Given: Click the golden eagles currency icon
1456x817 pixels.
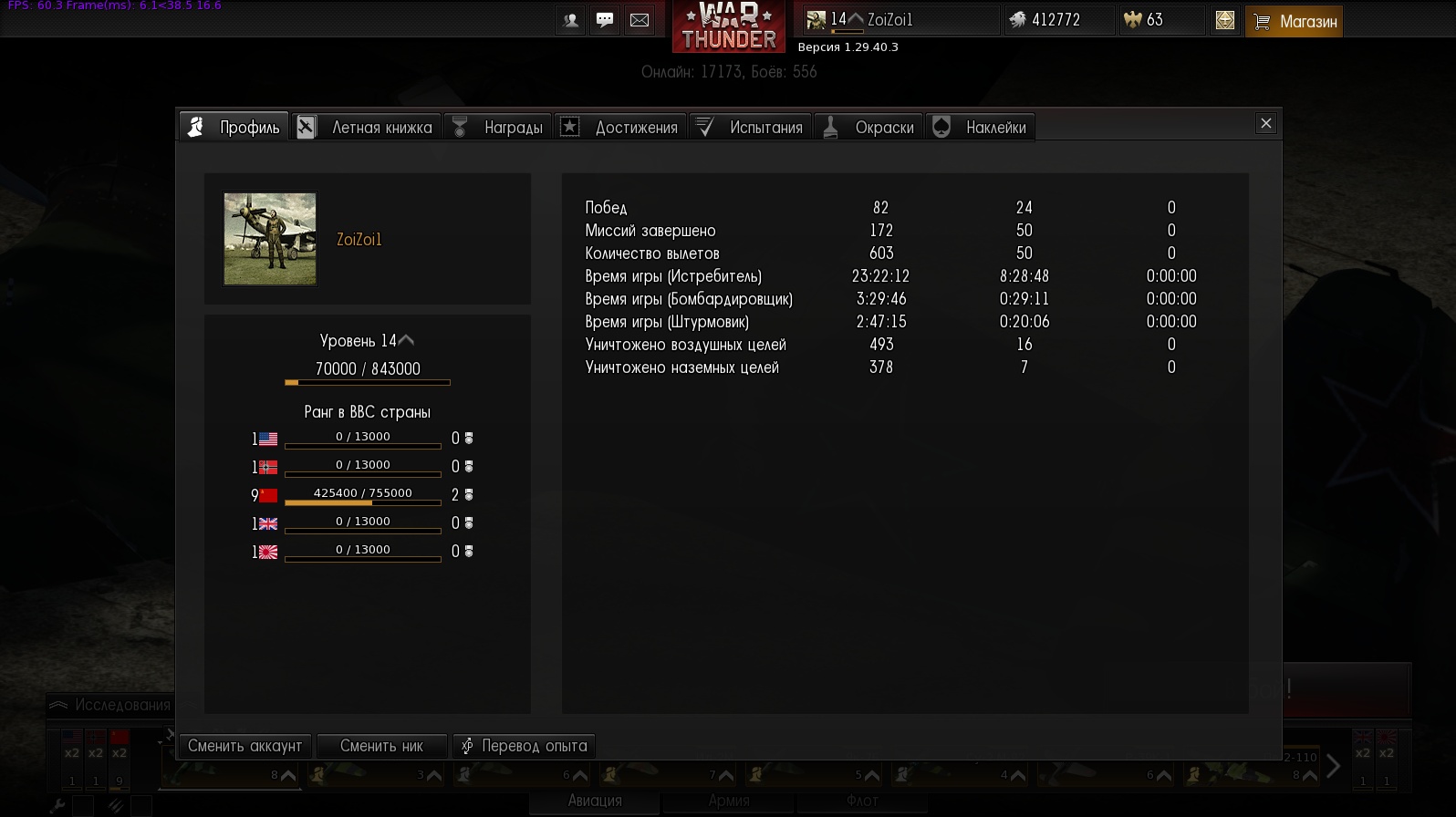Looking at the screenshot, I should 1133,19.
